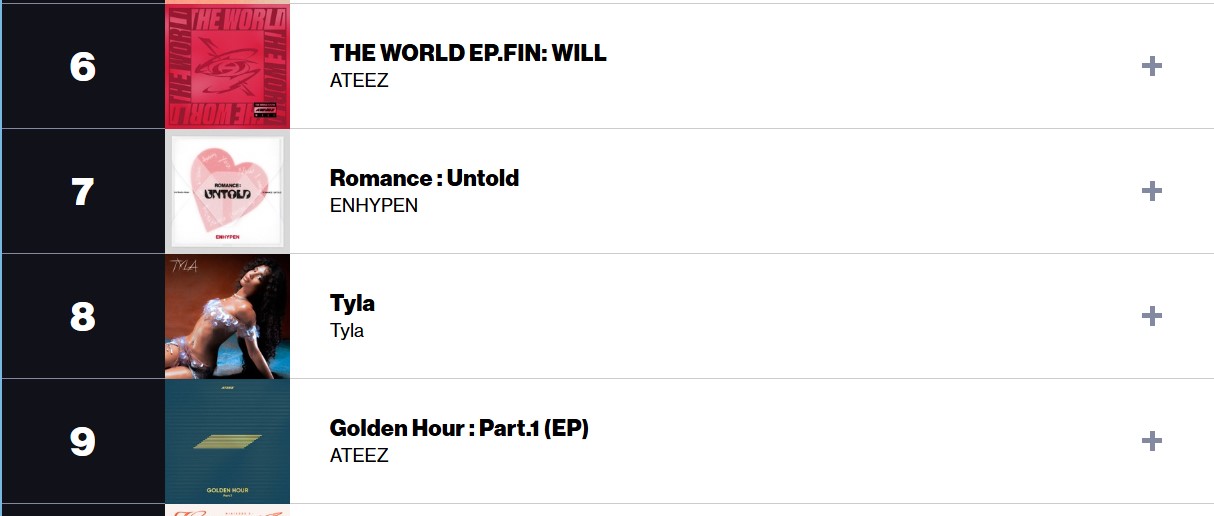Select the THE WORLD EP.FIN: WILL title
The image size is (1214, 516).
(468, 53)
